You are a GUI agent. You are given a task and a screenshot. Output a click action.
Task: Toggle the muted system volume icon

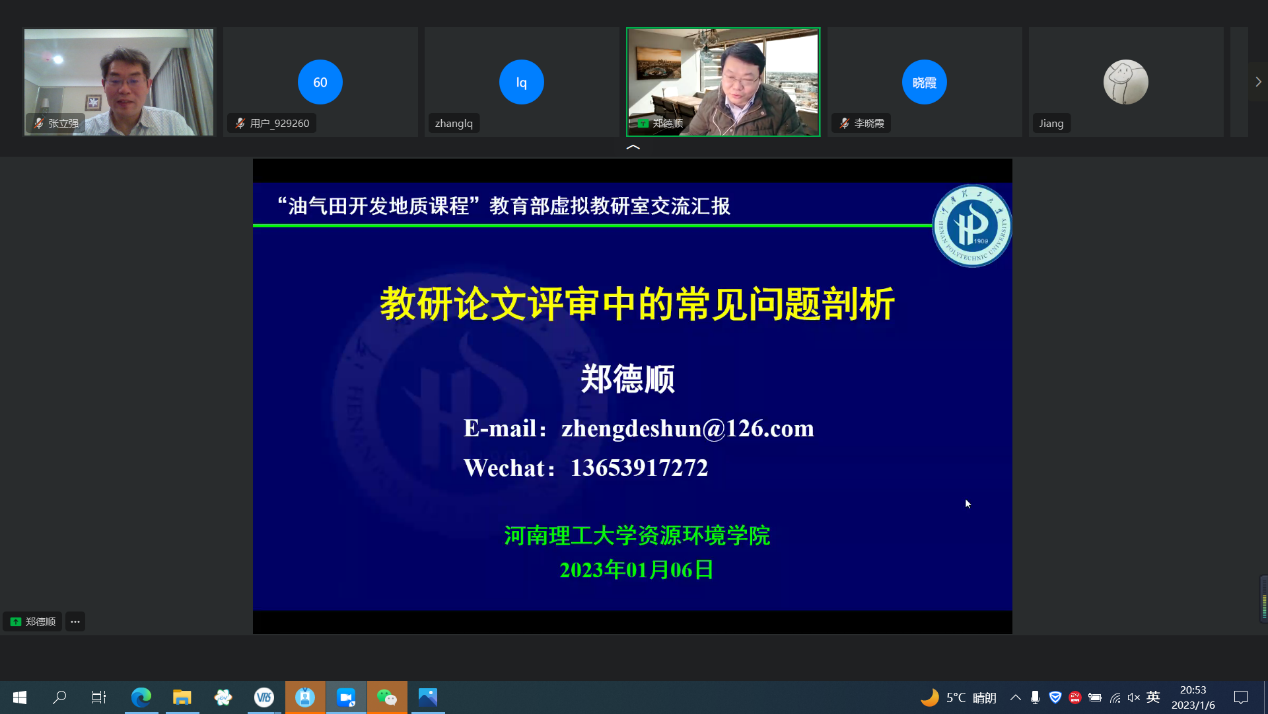pos(1134,697)
